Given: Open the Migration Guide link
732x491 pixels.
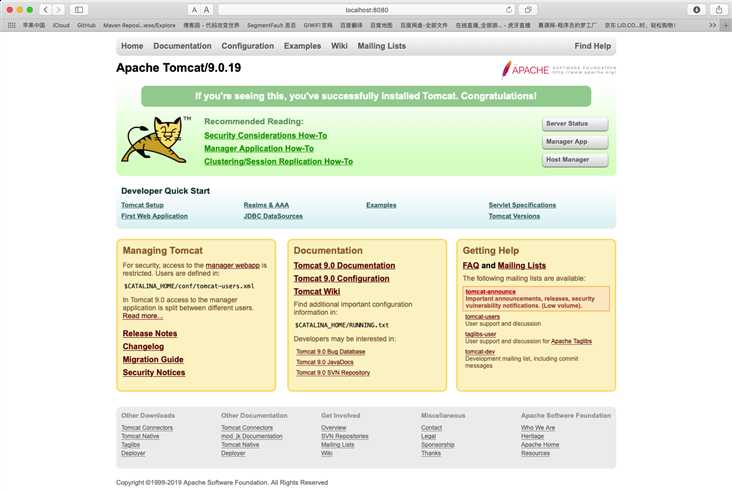Looking at the screenshot, I should click(x=153, y=359).
